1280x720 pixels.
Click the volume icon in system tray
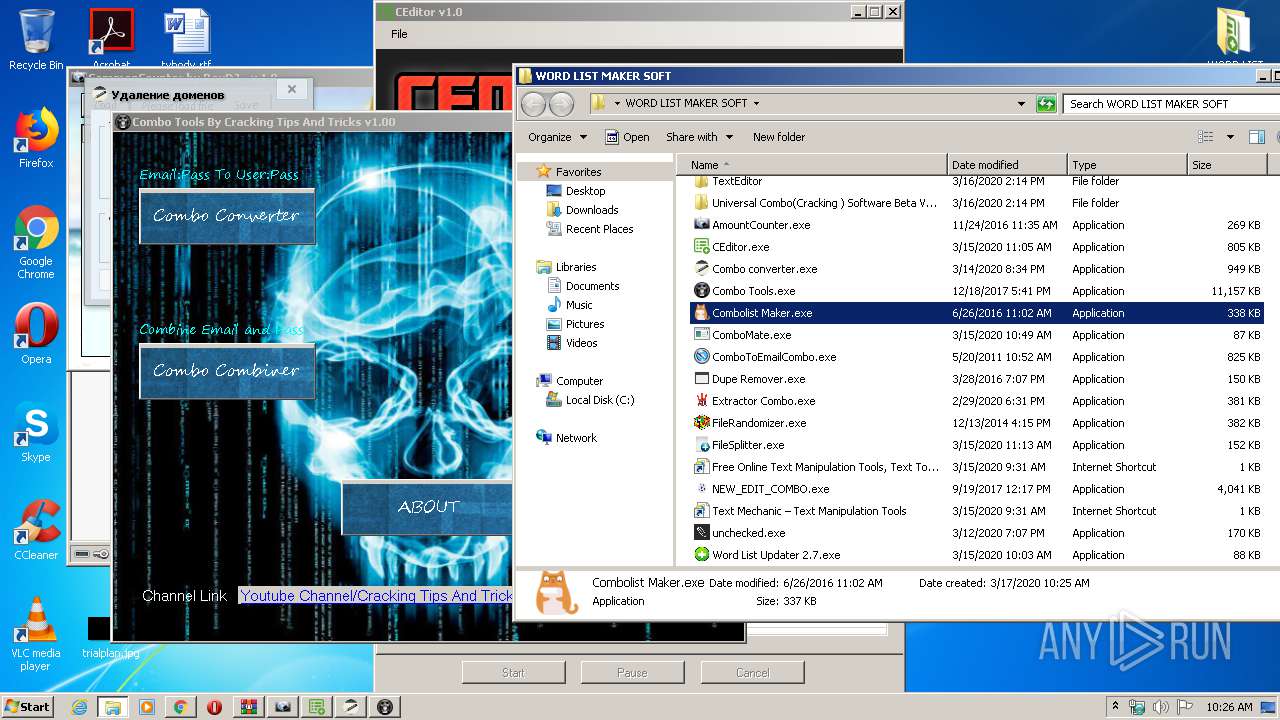click(x=1160, y=707)
